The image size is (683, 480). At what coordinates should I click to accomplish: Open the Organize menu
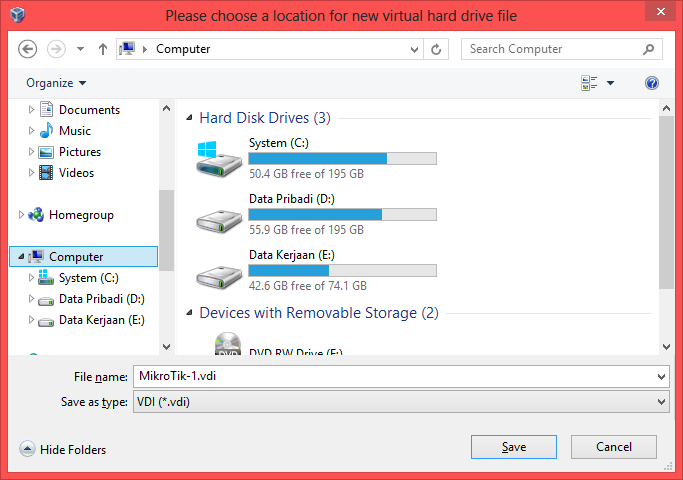click(x=56, y=83)
